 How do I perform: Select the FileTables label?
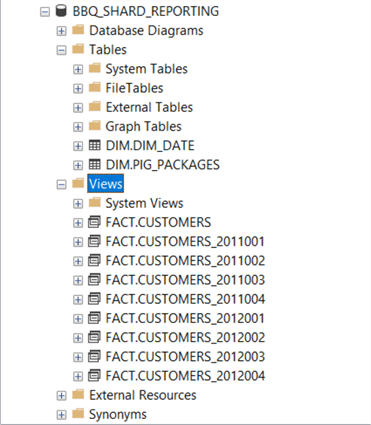pos(134,88)
